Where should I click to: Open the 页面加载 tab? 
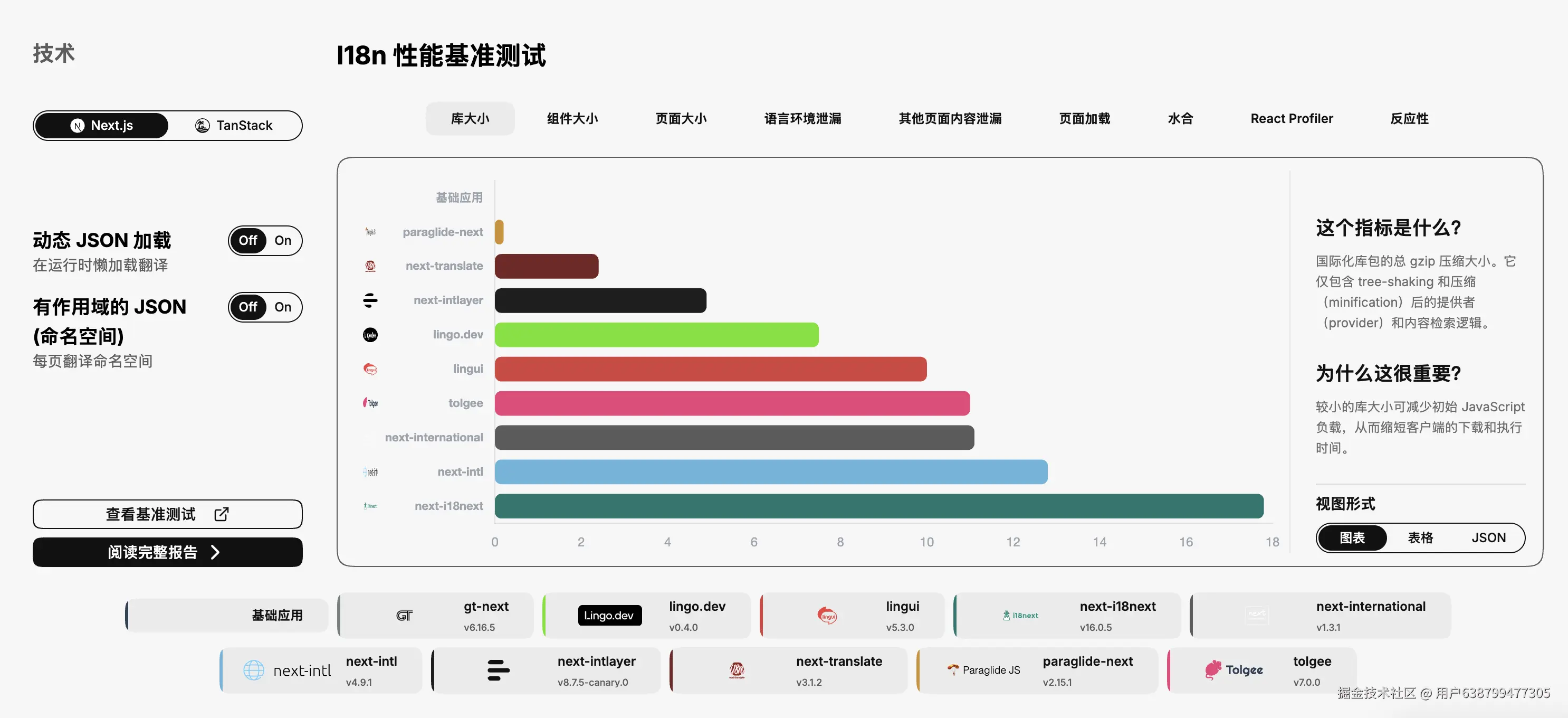tap(1084, 119)
